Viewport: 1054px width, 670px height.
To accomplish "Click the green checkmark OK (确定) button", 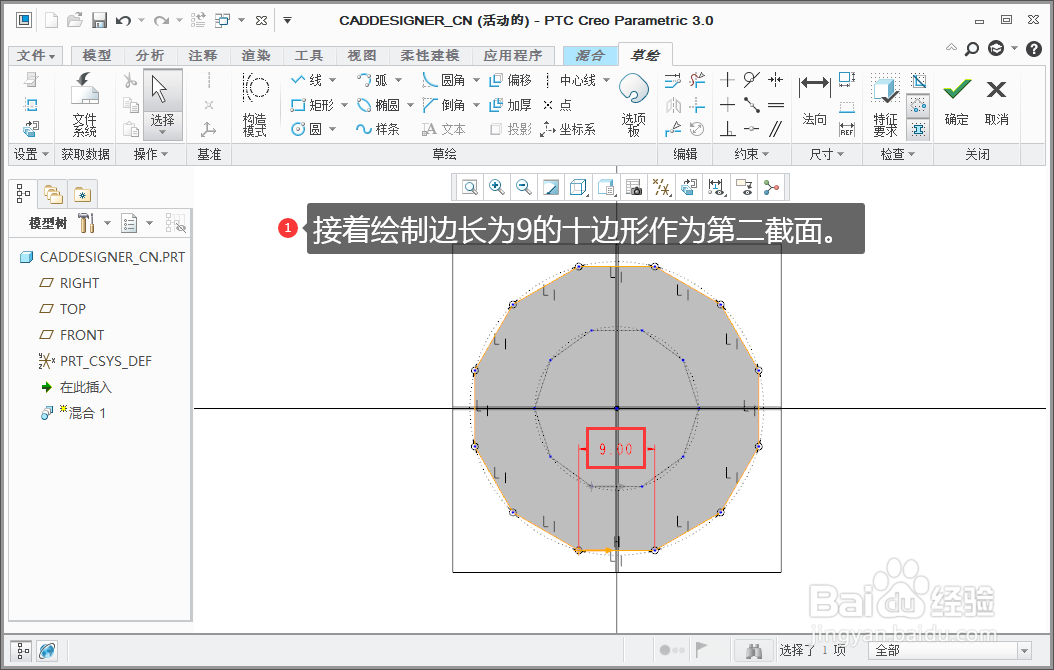I will [957, 101].
